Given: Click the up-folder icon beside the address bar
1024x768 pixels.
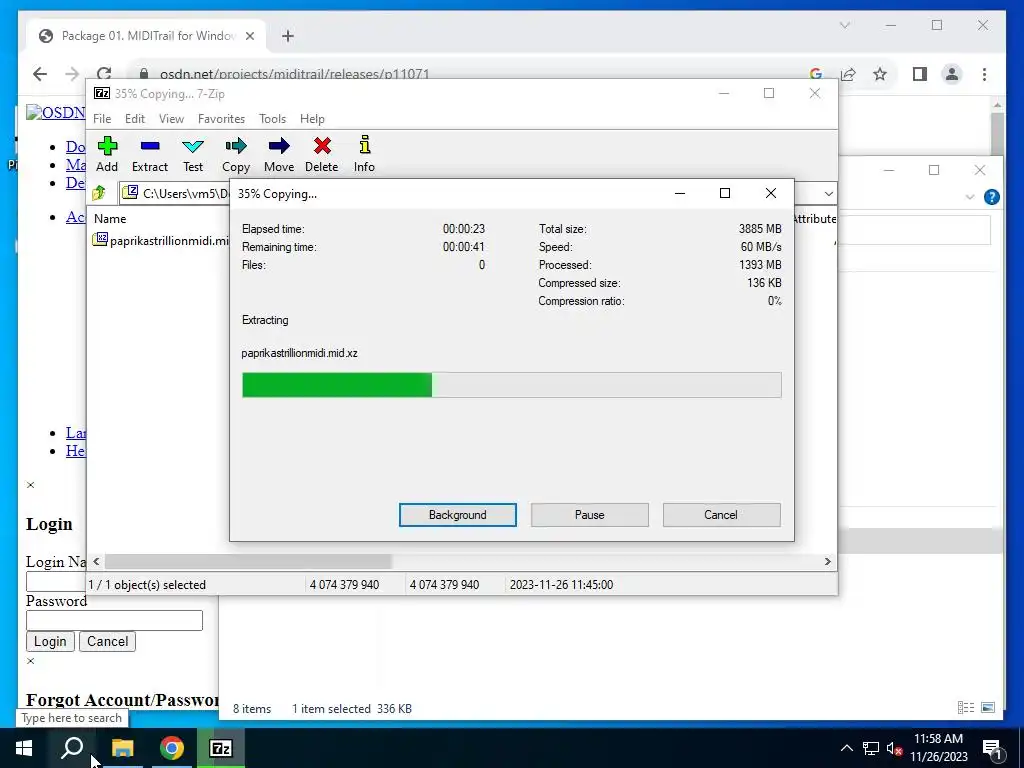Looking at the screenshot, I should [99, 193].
